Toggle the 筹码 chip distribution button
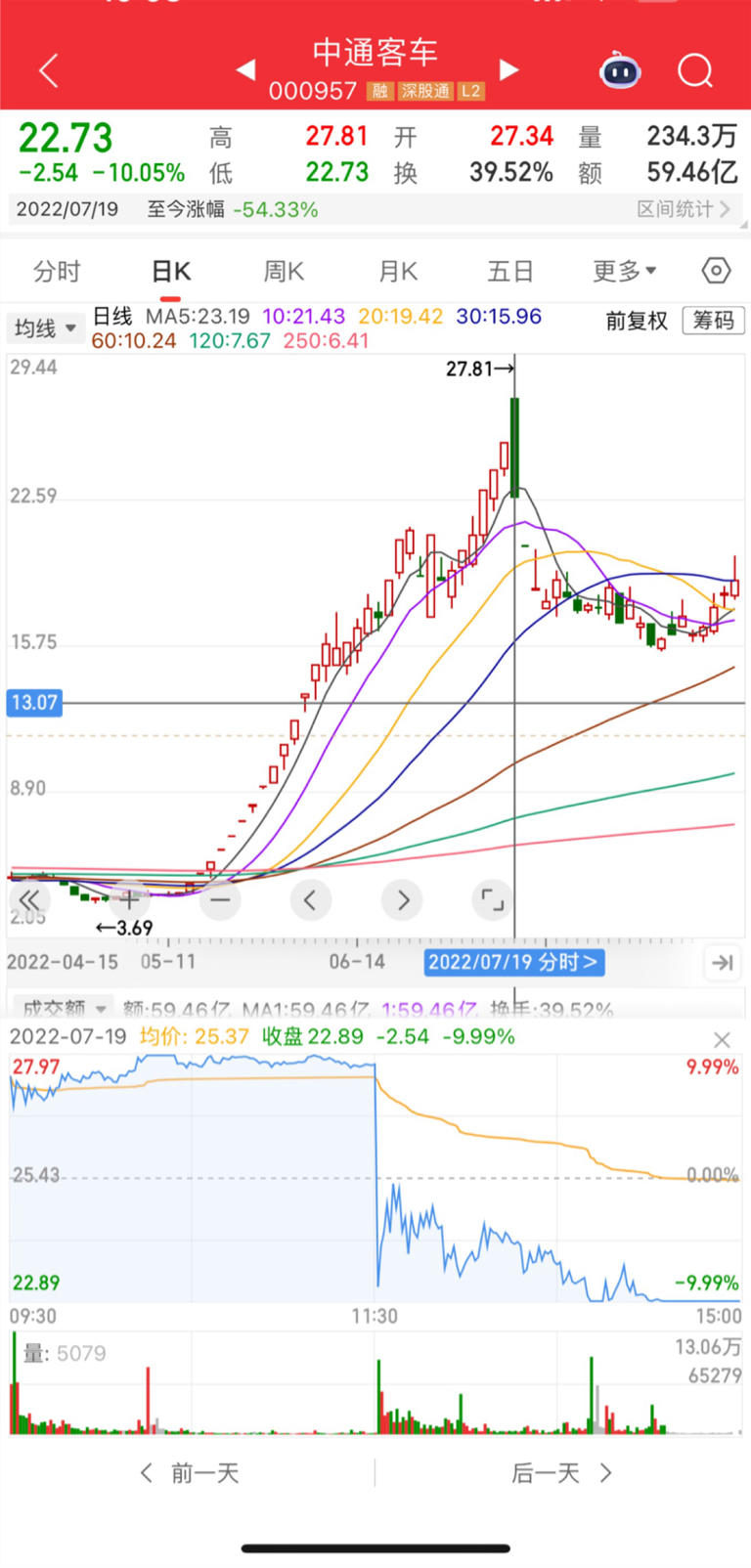The image size is (751, 1568). point(713,321)
